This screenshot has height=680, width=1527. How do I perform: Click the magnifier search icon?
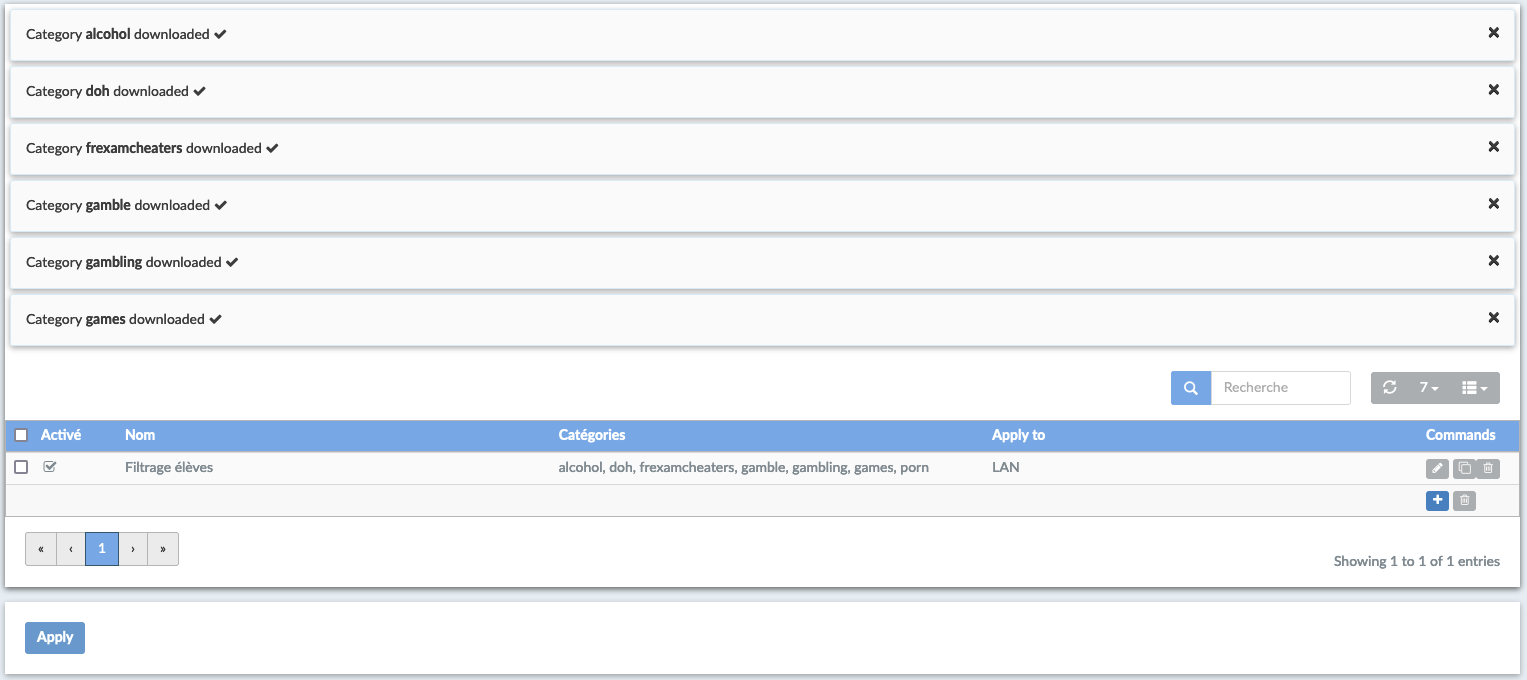coord(1190,388)
